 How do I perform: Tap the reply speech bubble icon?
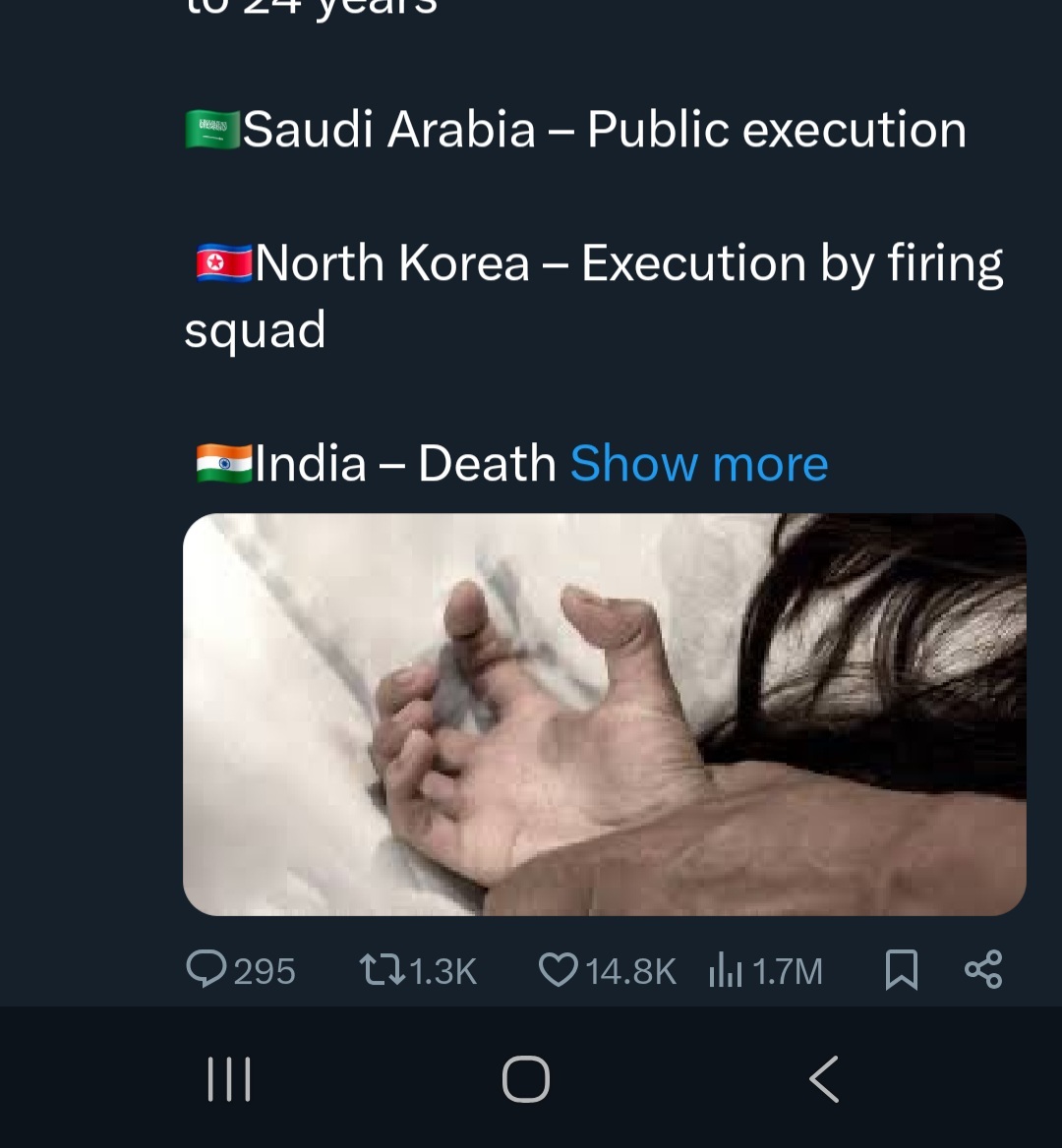click(206, 969)
